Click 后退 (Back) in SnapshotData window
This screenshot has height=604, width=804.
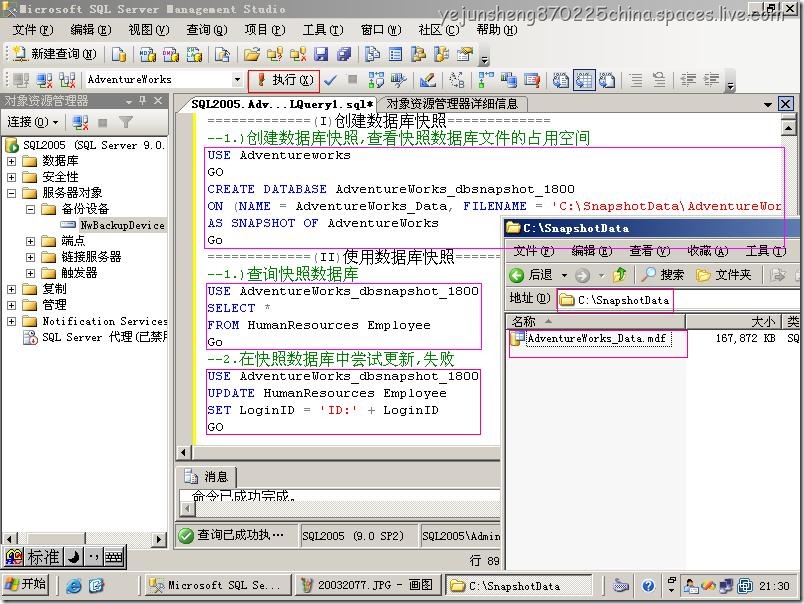(532, 275)
